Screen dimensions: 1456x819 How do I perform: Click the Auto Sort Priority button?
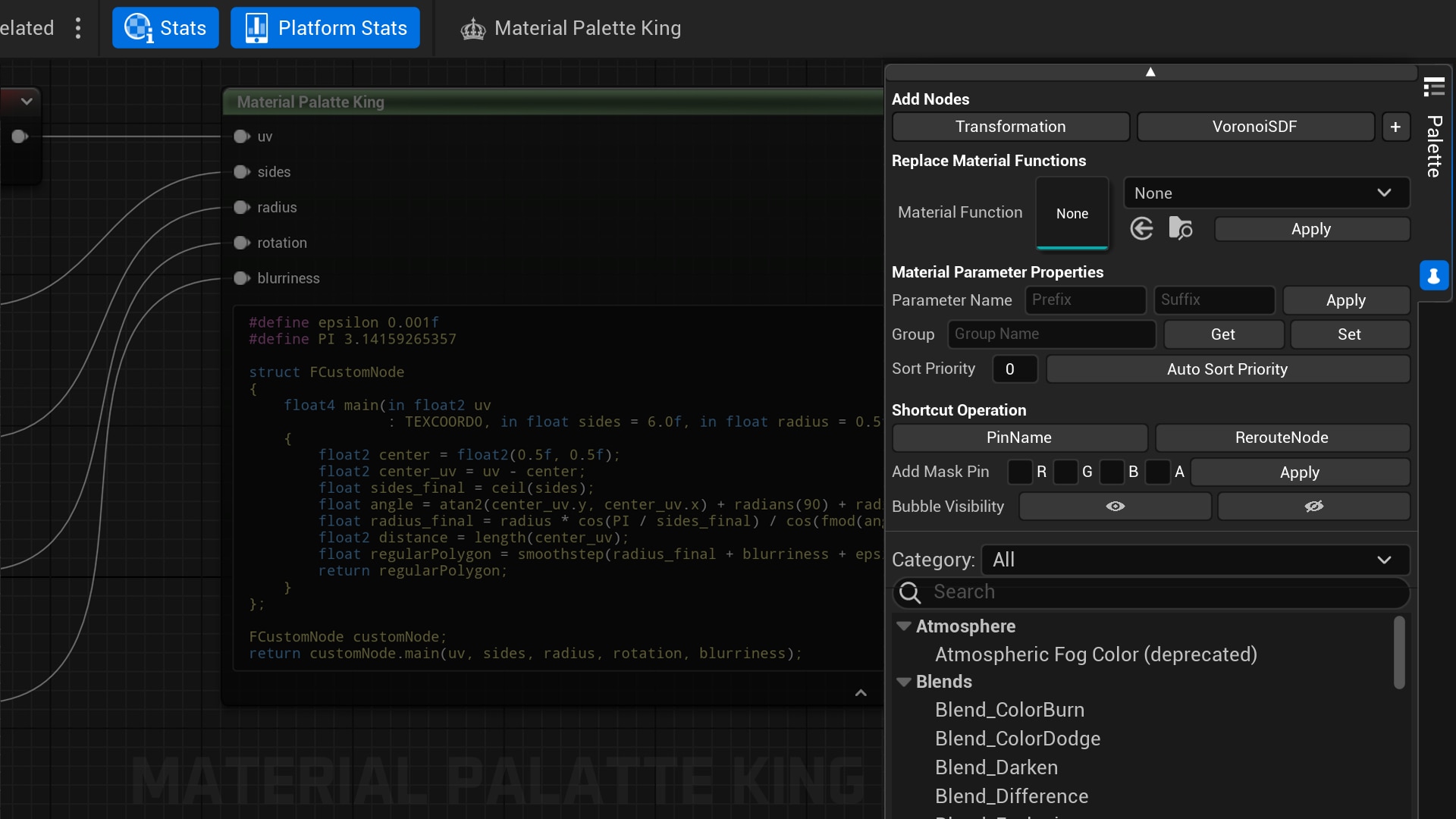tap(1227, 369)
